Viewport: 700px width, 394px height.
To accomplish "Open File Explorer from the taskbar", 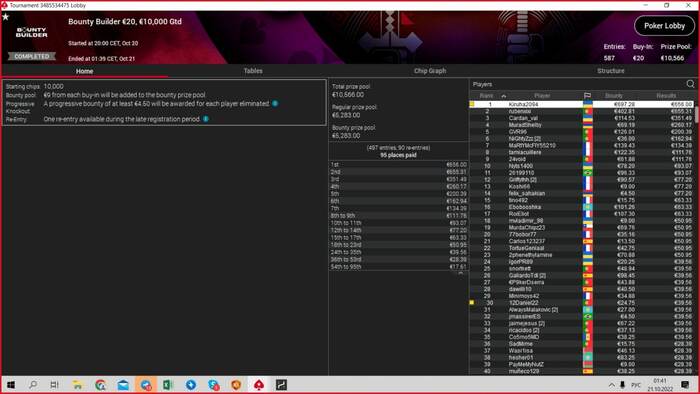I will 78,385.
